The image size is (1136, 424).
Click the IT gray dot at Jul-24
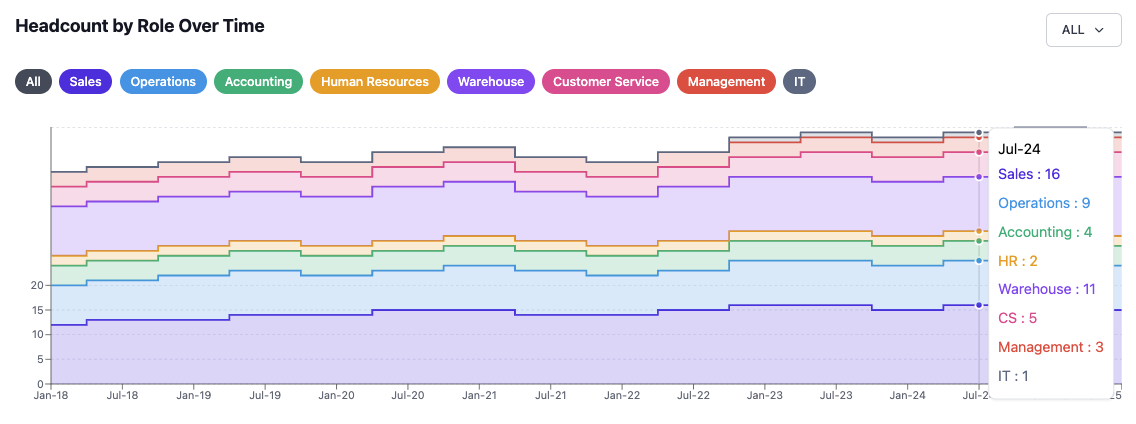(x=979, y=132)
